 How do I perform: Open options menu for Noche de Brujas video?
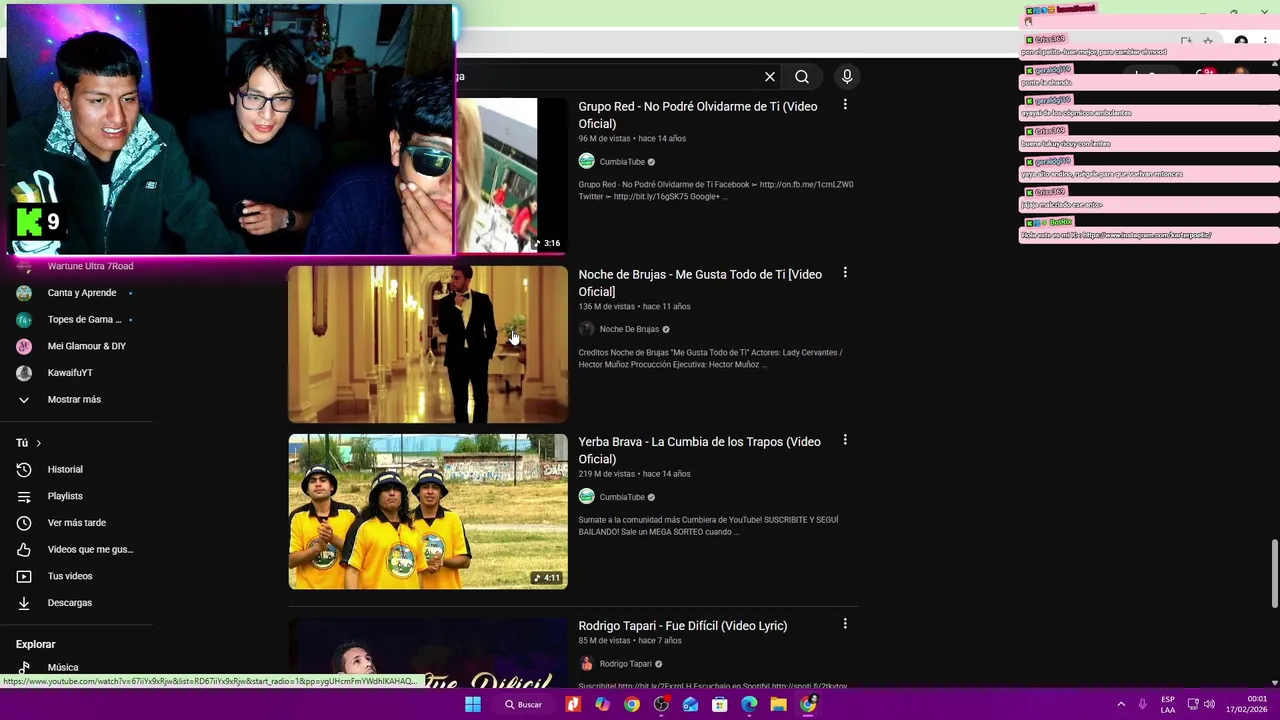click(845, 273)
